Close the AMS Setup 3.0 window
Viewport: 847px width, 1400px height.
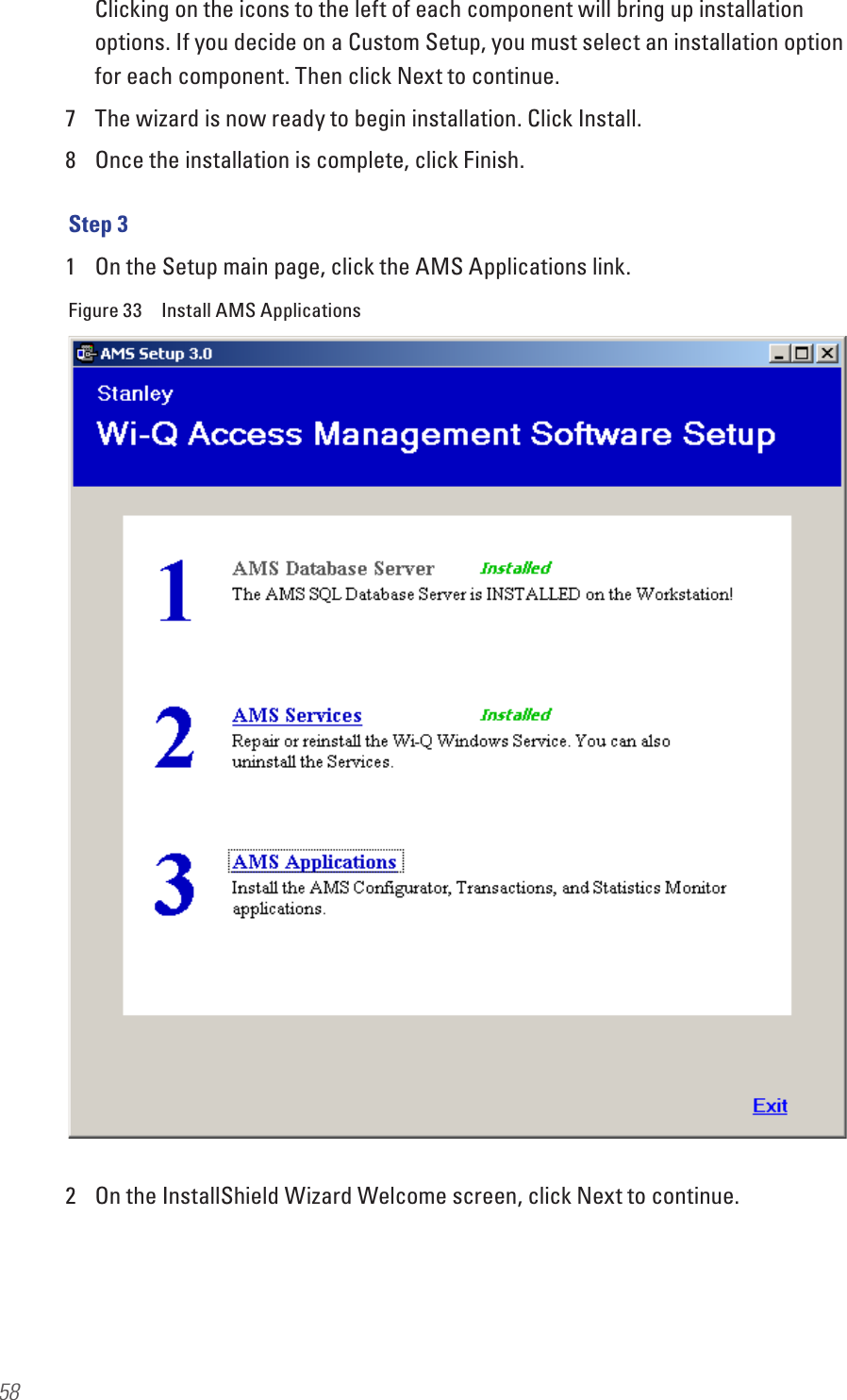[x=827, y=353]
